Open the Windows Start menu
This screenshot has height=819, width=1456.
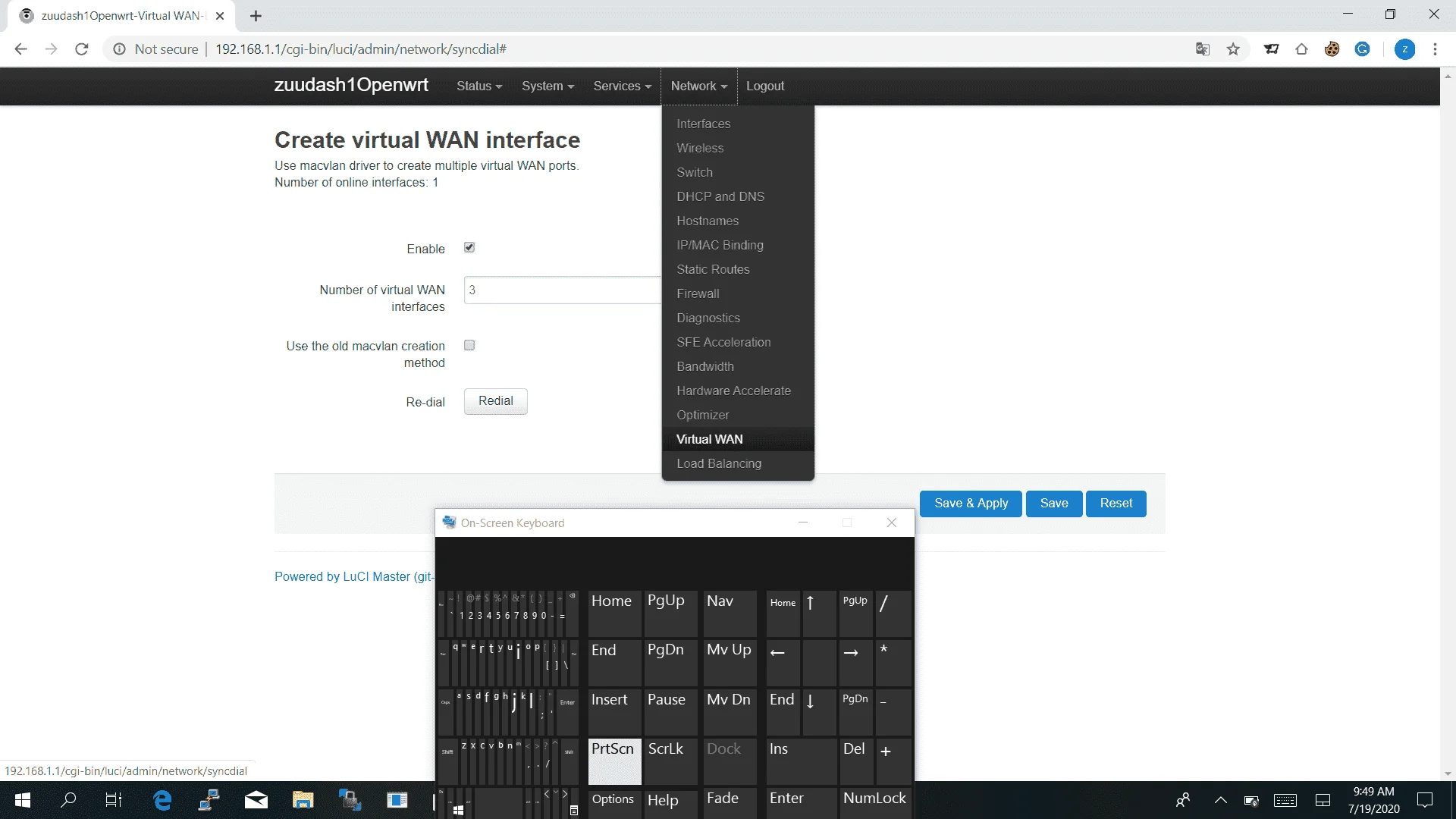click(23, 800)
